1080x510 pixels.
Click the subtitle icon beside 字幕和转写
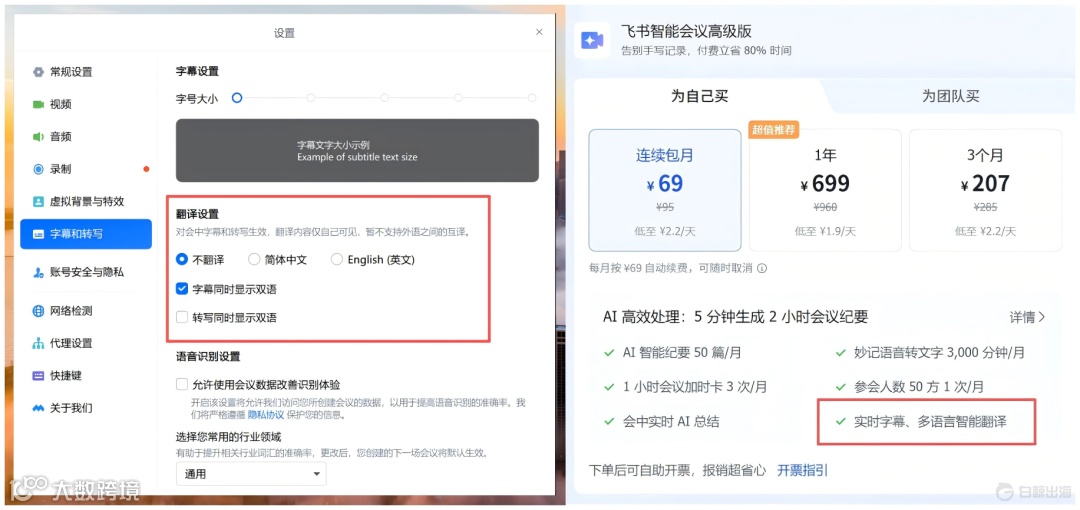pyautogui.click(x=39, y=234)
